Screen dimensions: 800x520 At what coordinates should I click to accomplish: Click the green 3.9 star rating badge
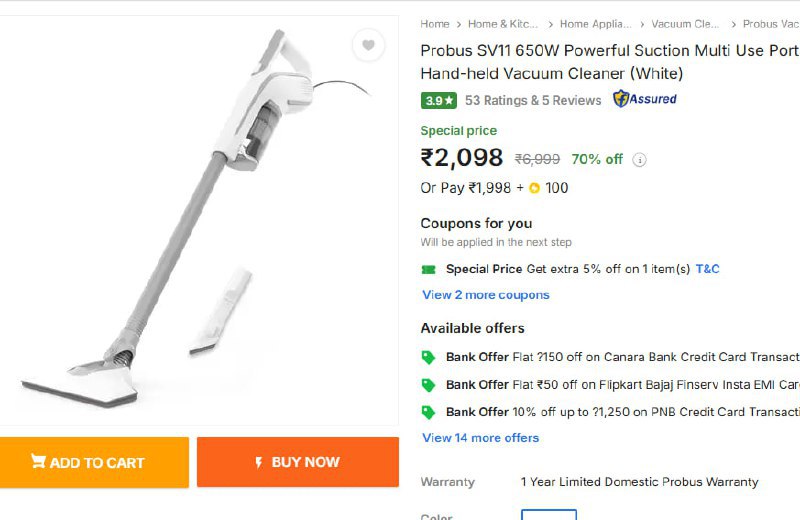(438, 101)
